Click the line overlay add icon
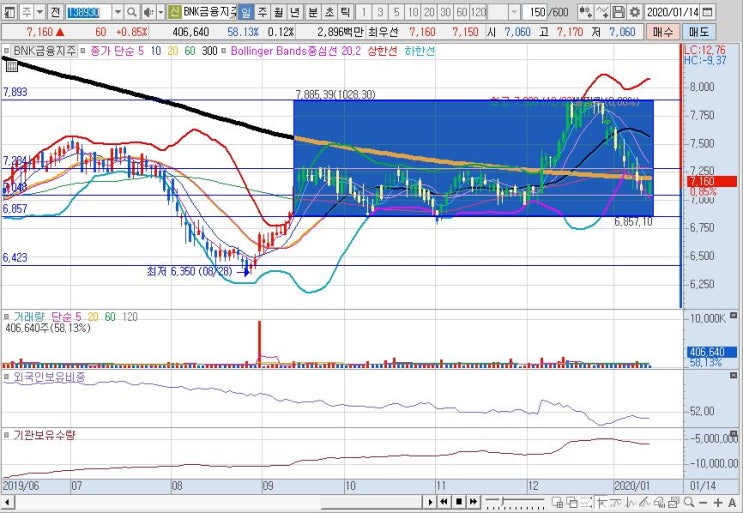This screenshot has height=513, width=743. pyautogui.click(x=602, y=12)
